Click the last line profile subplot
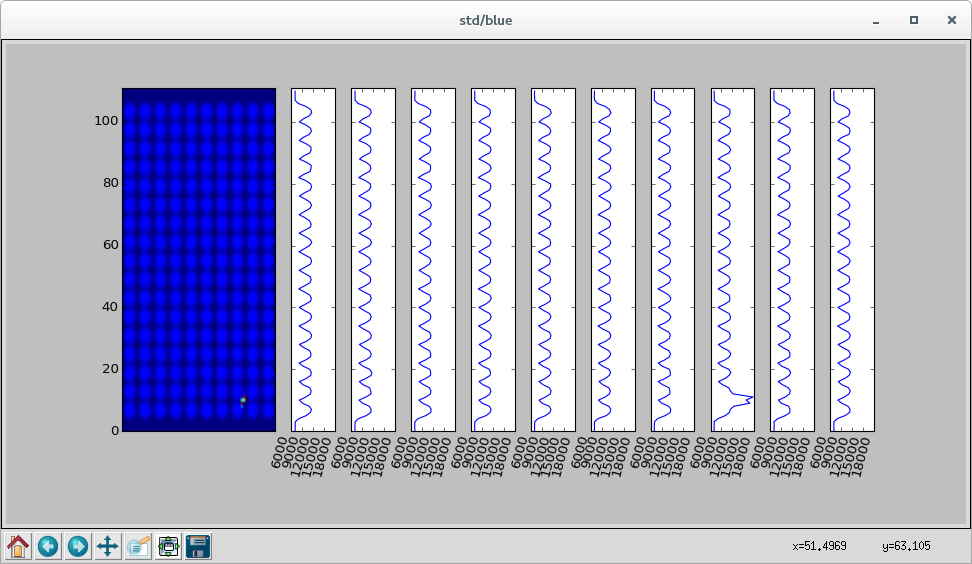 click(852, 260)
